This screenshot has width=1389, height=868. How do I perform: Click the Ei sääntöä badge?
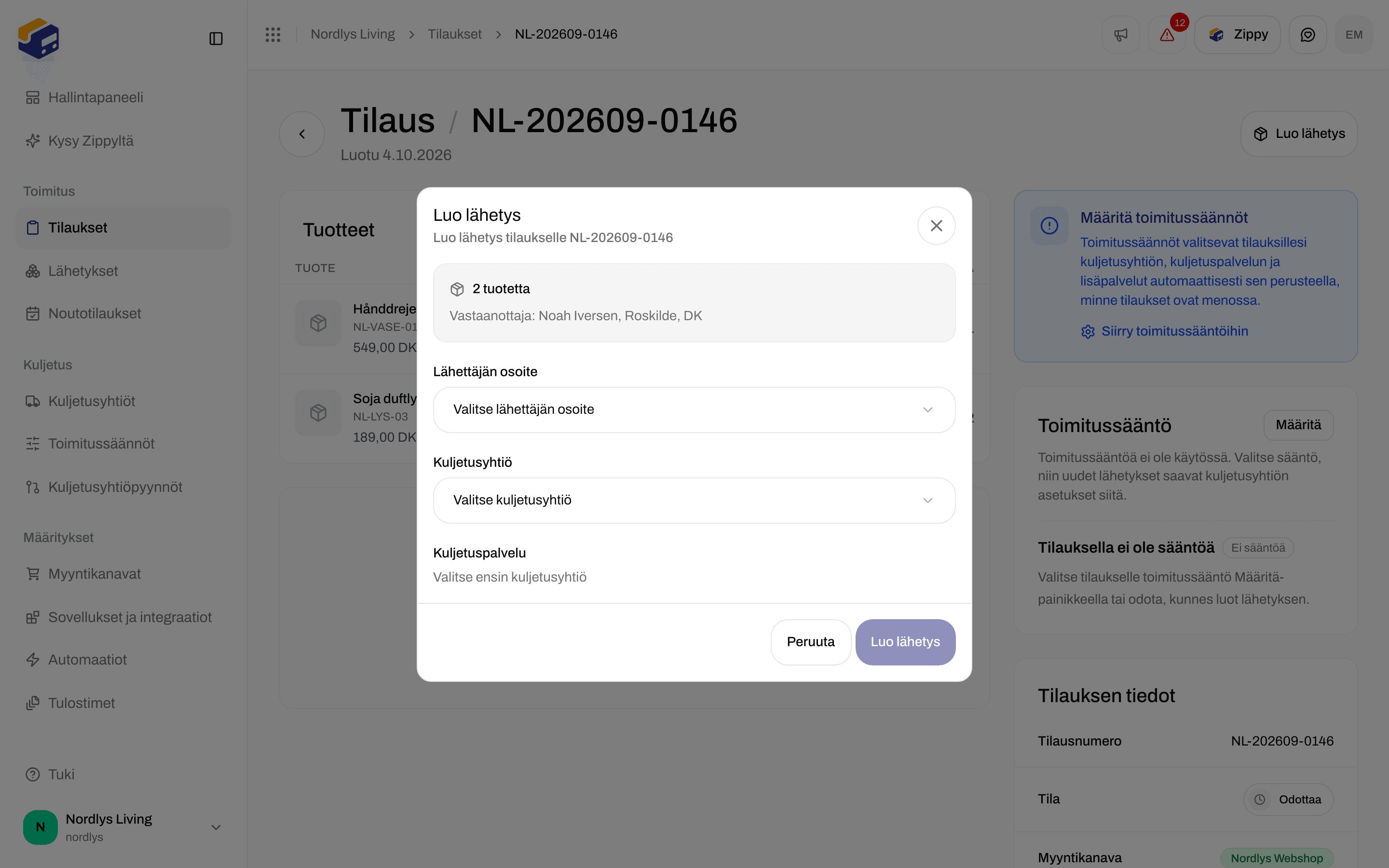point(1257,548)
